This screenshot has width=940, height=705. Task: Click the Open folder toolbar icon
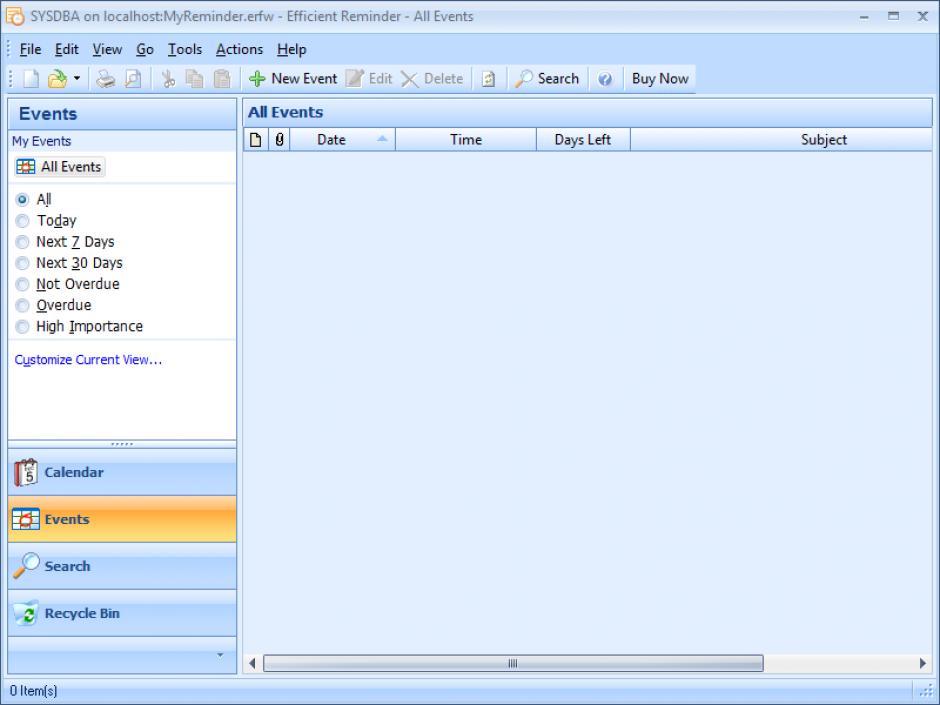click(x=57, y=79)
